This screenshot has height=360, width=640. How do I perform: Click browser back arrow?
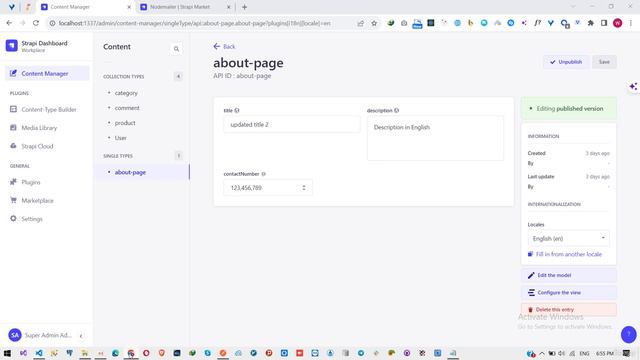pyautogui.click(x=9, y=23)
